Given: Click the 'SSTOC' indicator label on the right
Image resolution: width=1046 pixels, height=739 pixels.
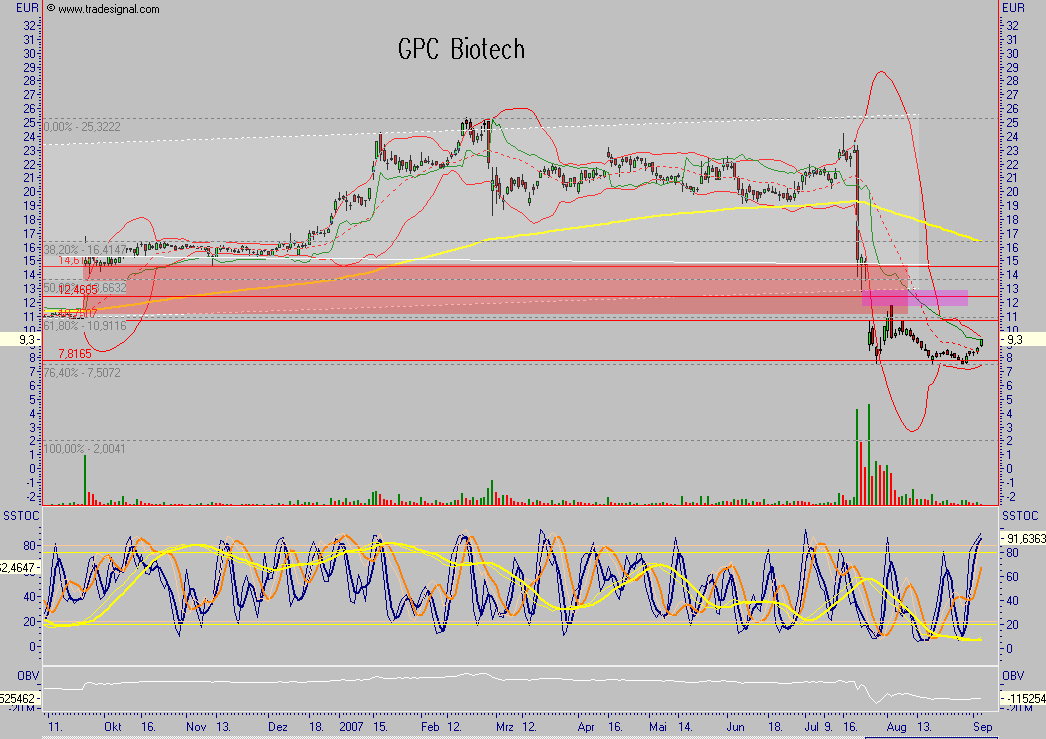Looking at the screenshot, I should click(x=1021, y=516).
